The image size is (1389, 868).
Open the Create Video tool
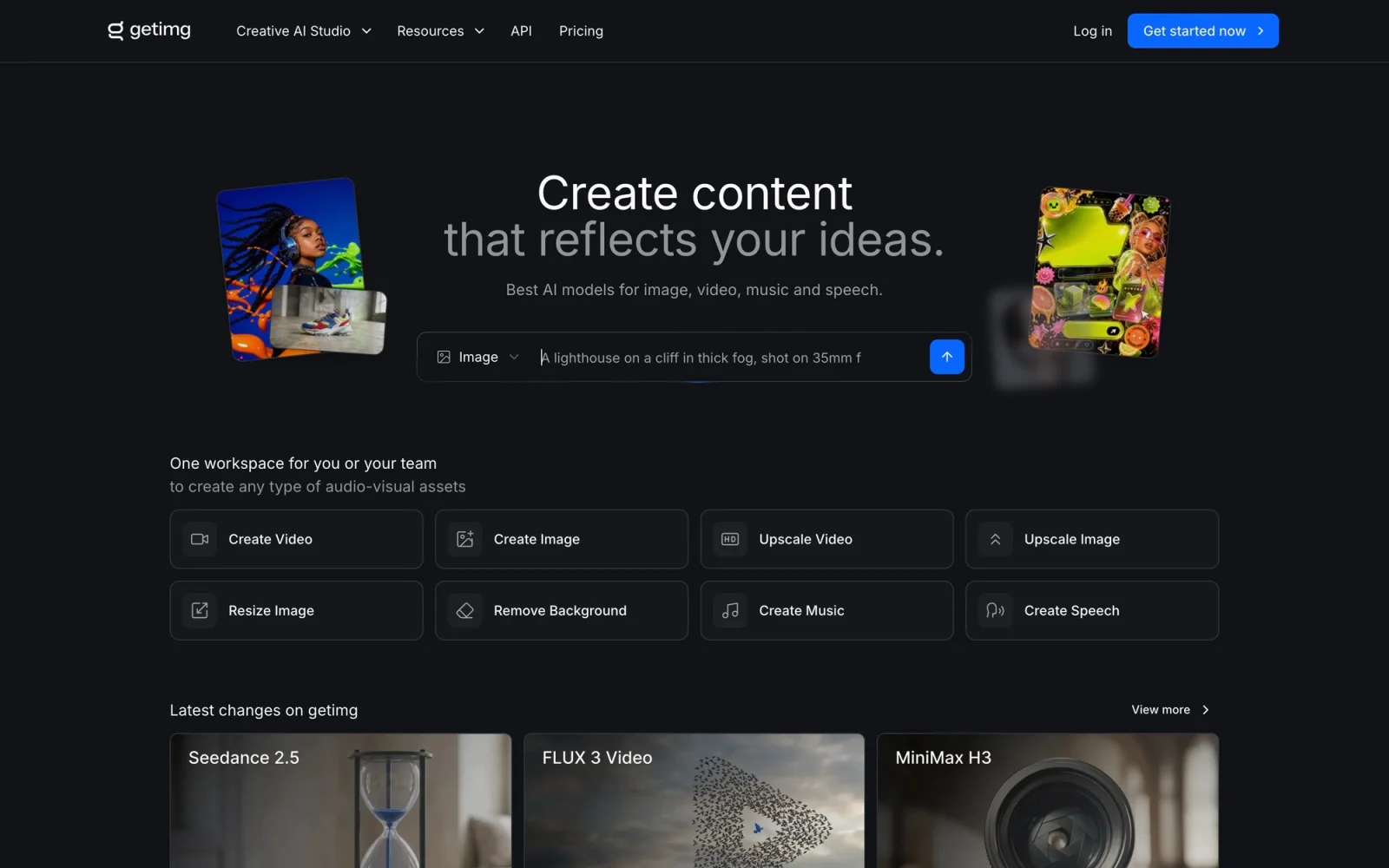pyautogui.click(x=296, y=539)
